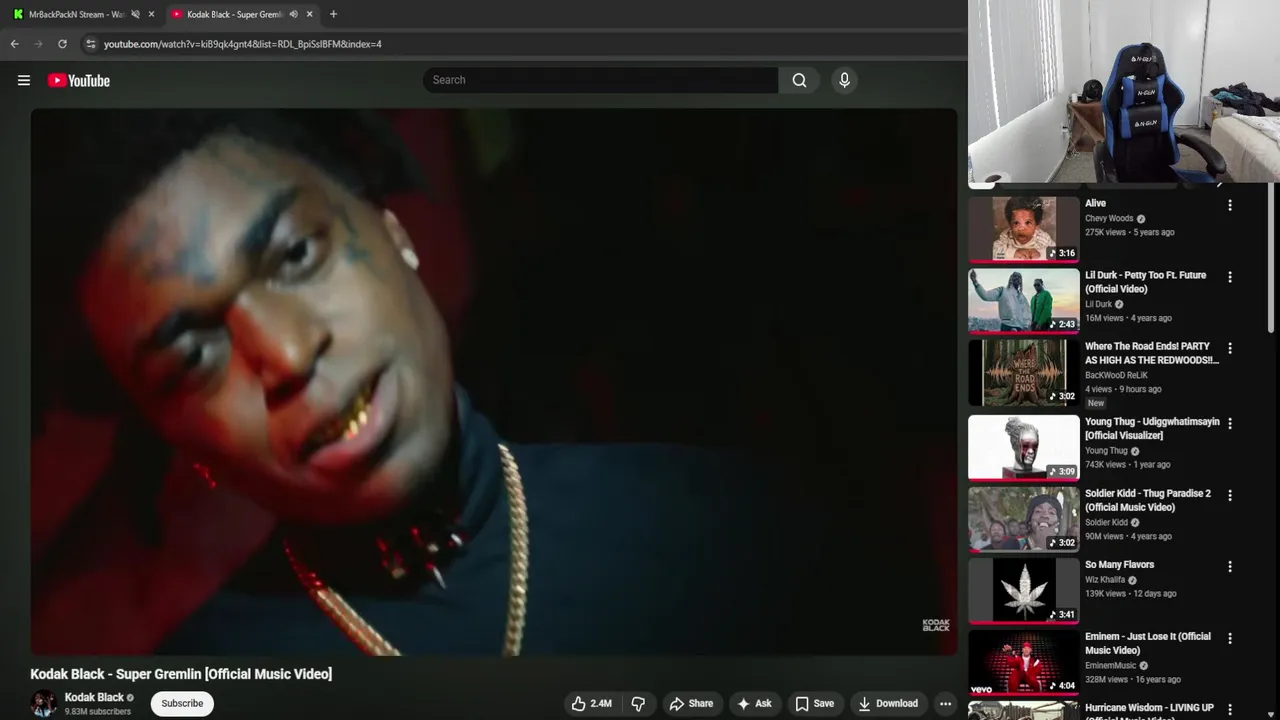Open options menu for Soldier Kidd Thug Paradise 2
The height and width of the screenshot is (720, 1280).
pos(1230,496)
